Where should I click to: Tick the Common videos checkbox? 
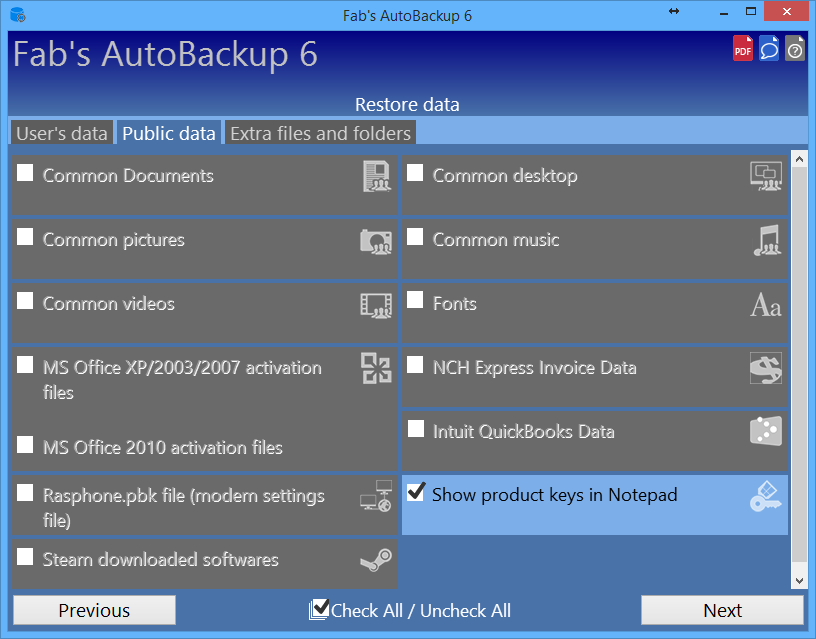[25, 300]
